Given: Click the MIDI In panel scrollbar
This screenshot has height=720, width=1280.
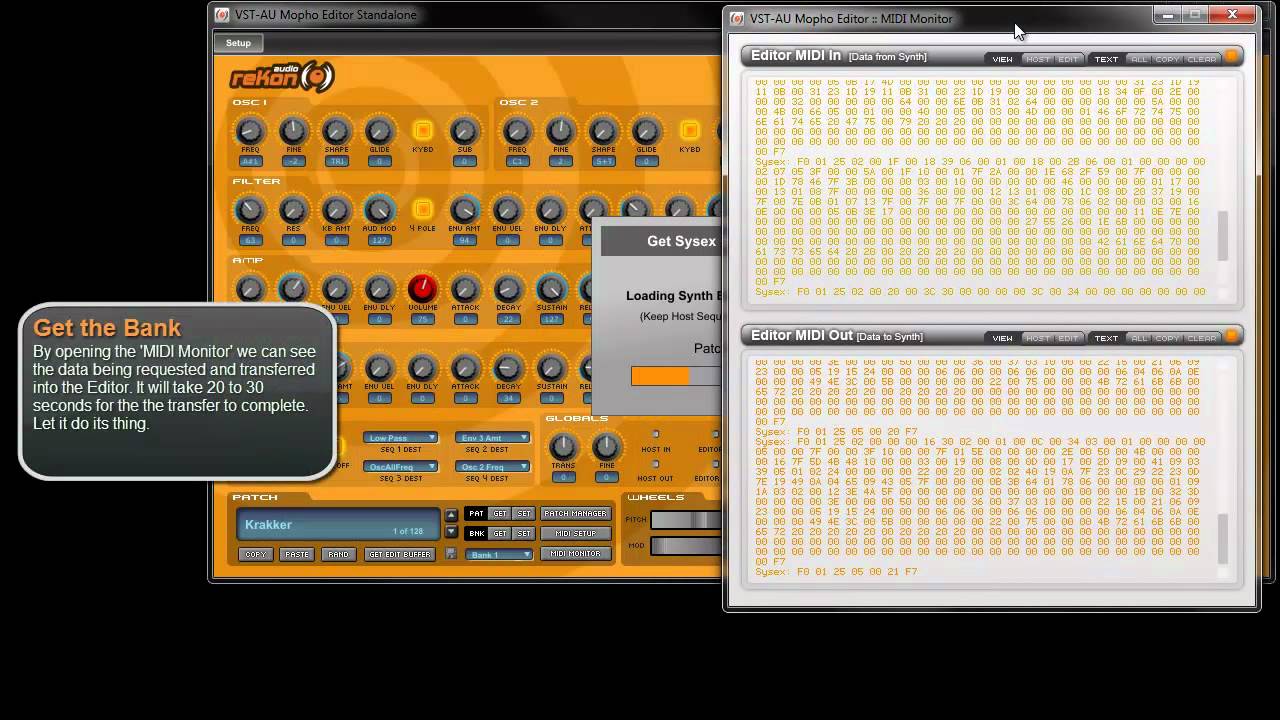Looking at the screenshot, I should [x=1223, y=237].
